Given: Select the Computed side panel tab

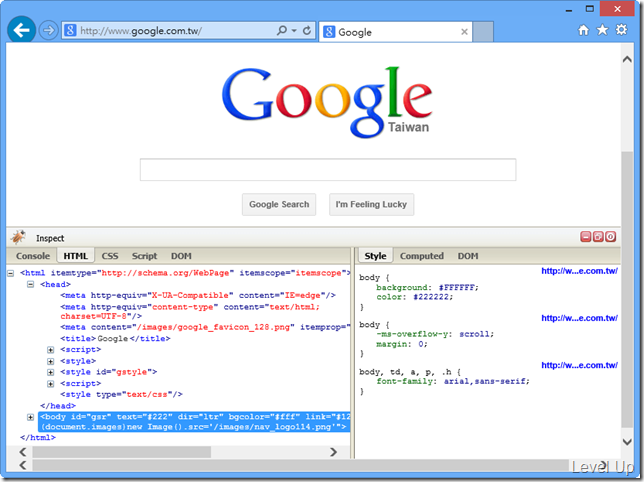Looking at the screenshot, I should [x=422, y=256].
